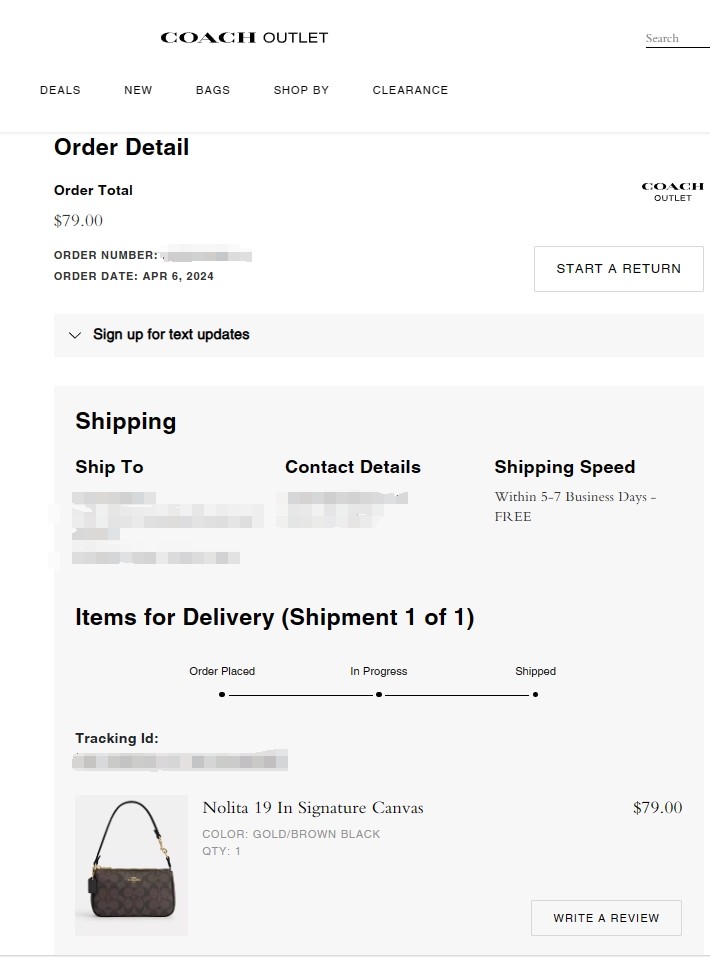Click the Search field
710x957 pixels.
coord(676,39)
